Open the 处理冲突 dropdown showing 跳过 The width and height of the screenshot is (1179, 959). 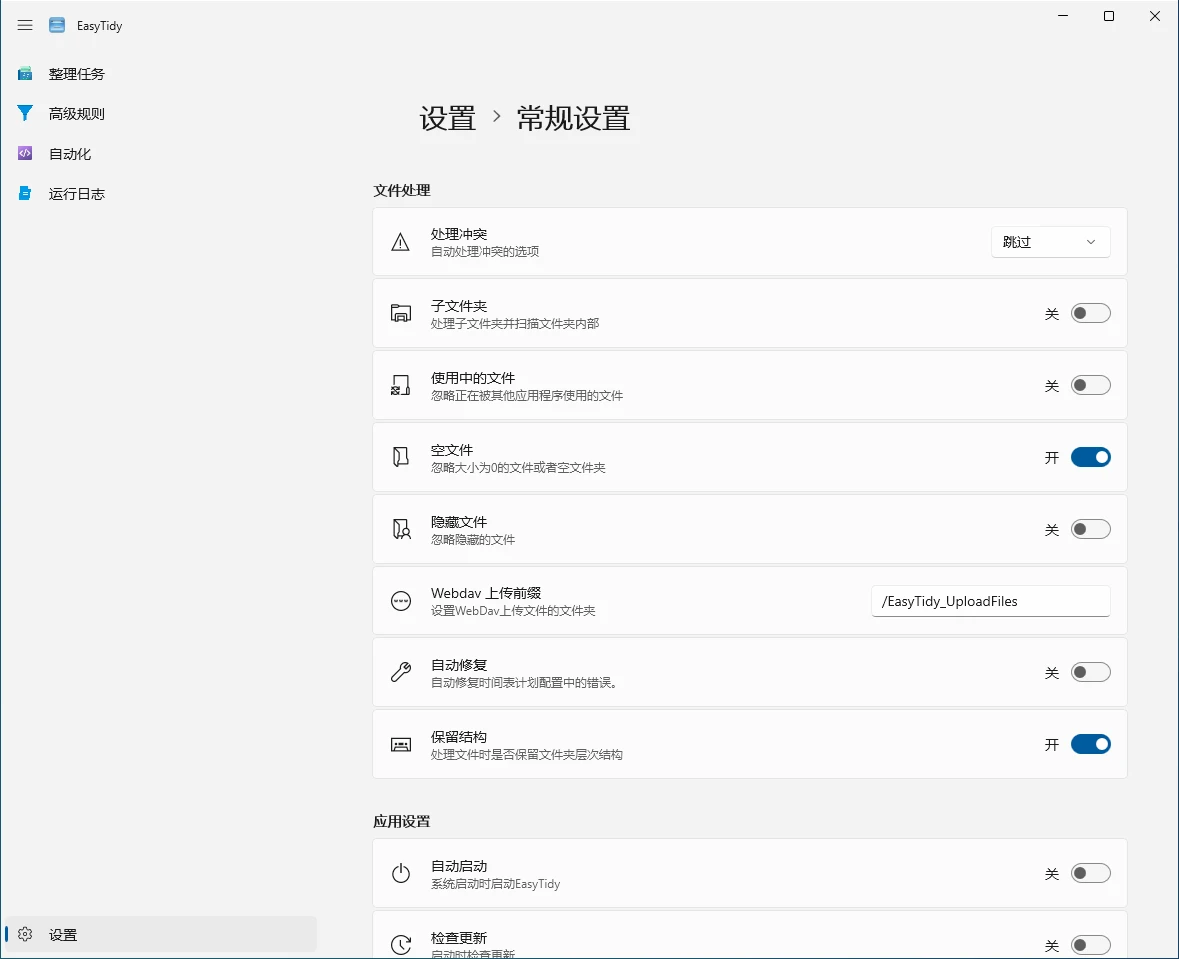click(x=1050, y=242)
